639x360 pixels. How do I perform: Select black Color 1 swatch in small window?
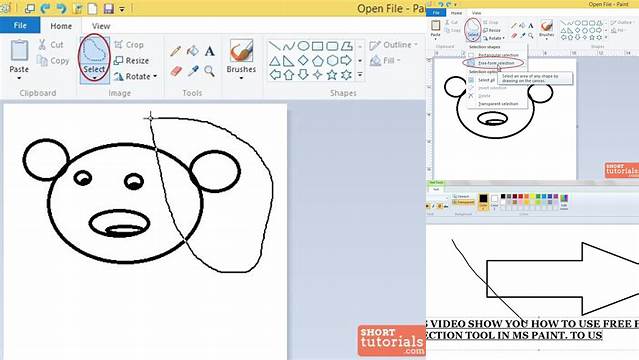[x=483, y=199]
